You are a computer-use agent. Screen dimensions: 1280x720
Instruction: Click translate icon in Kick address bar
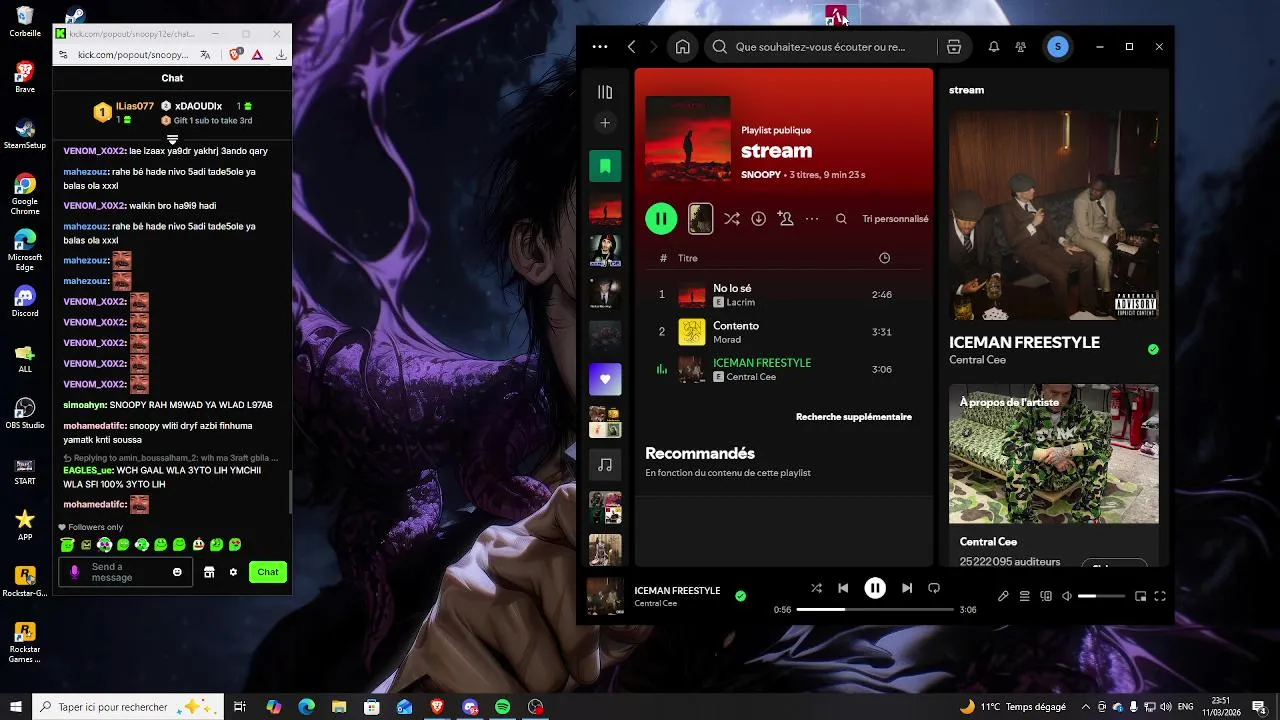[205, 55]
